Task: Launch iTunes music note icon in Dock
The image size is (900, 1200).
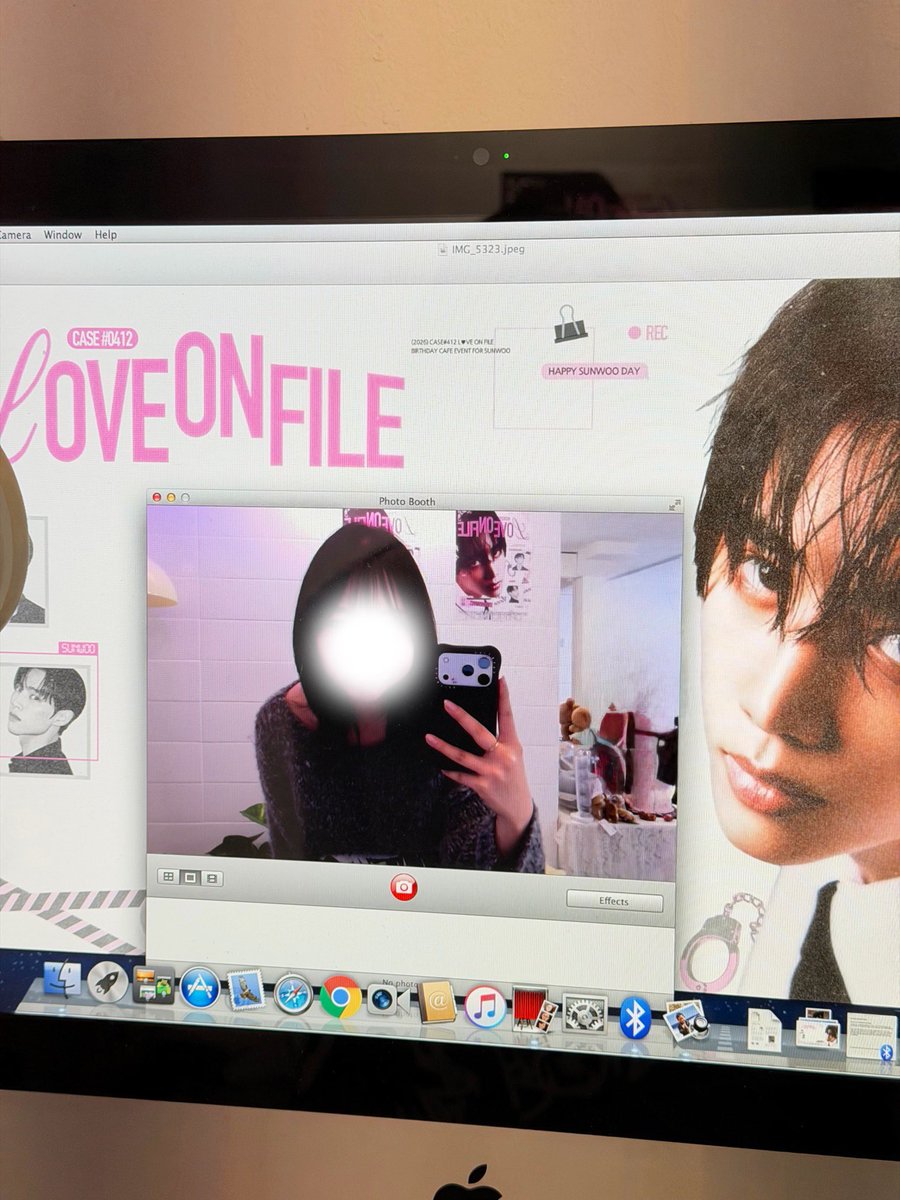Action: [485, 1005]
